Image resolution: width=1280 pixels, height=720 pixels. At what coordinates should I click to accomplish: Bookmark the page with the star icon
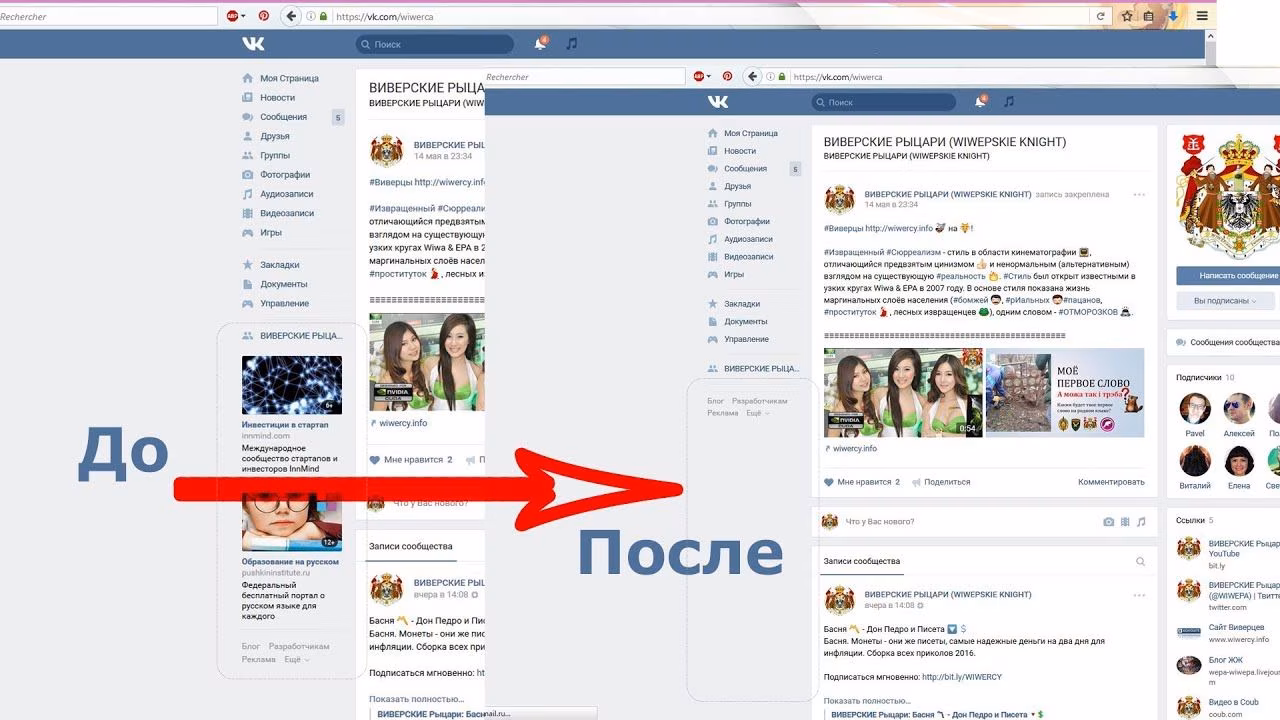(x=1127, y=16)
